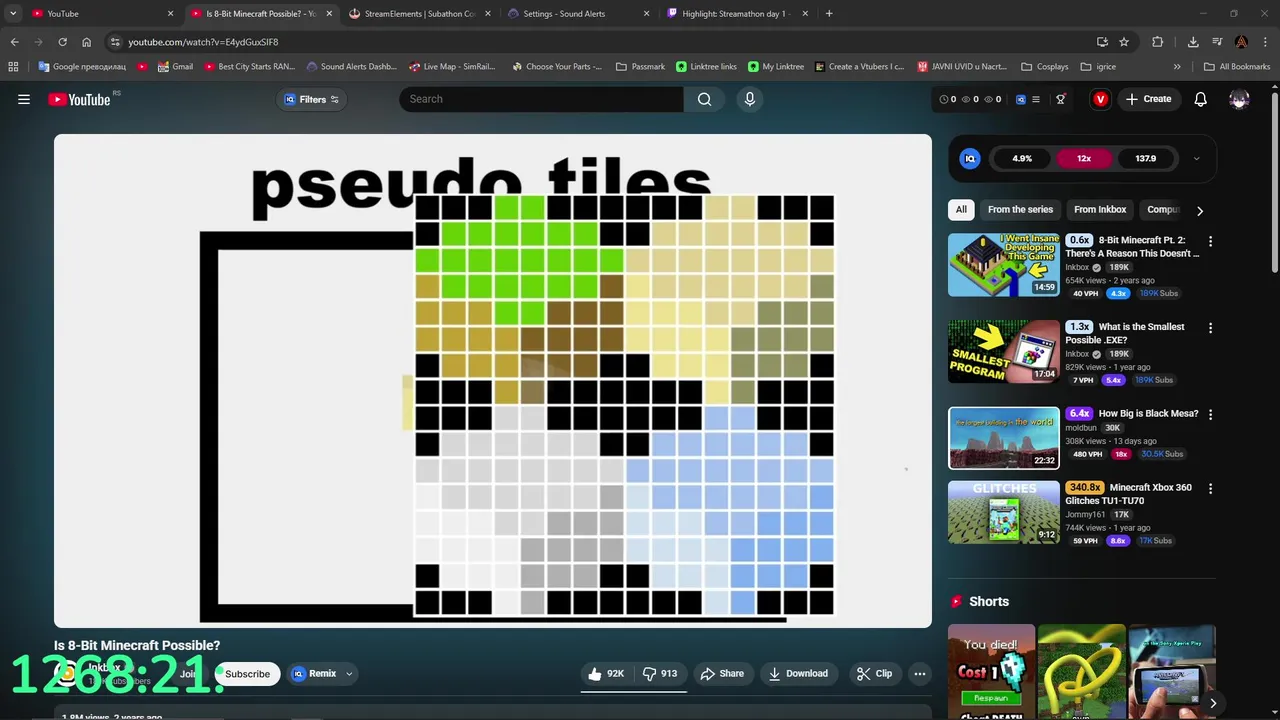Open the YouTube hamburger guide menu
Image resolution: width=1280 pixels, height=720 pixels.
[x=24, y=99]
